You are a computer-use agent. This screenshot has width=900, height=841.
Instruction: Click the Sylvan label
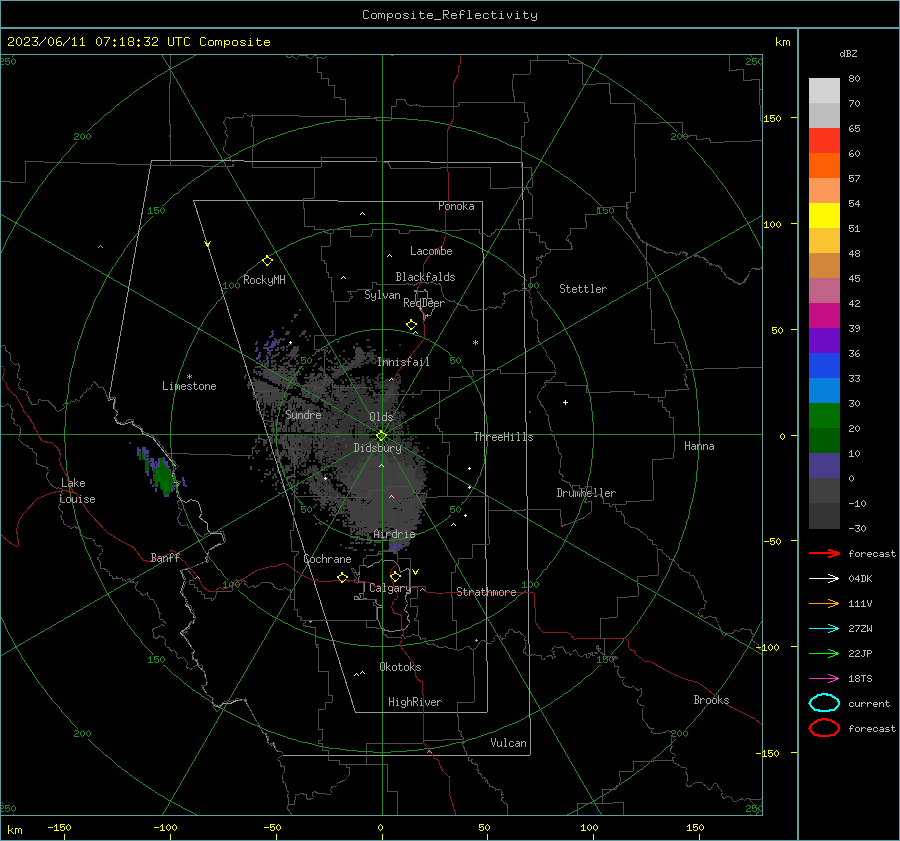coord(382,295)
